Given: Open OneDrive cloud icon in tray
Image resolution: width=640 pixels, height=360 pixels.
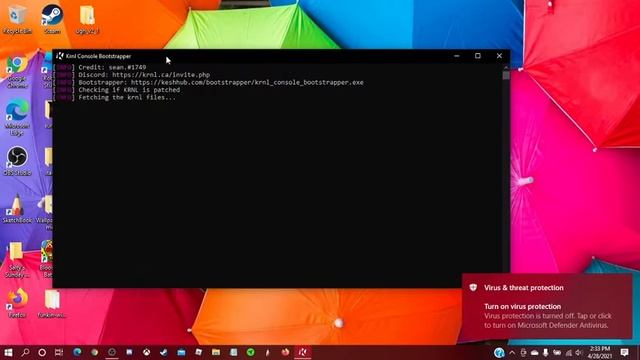Looking at the screenshot, I should click(535, 353).
